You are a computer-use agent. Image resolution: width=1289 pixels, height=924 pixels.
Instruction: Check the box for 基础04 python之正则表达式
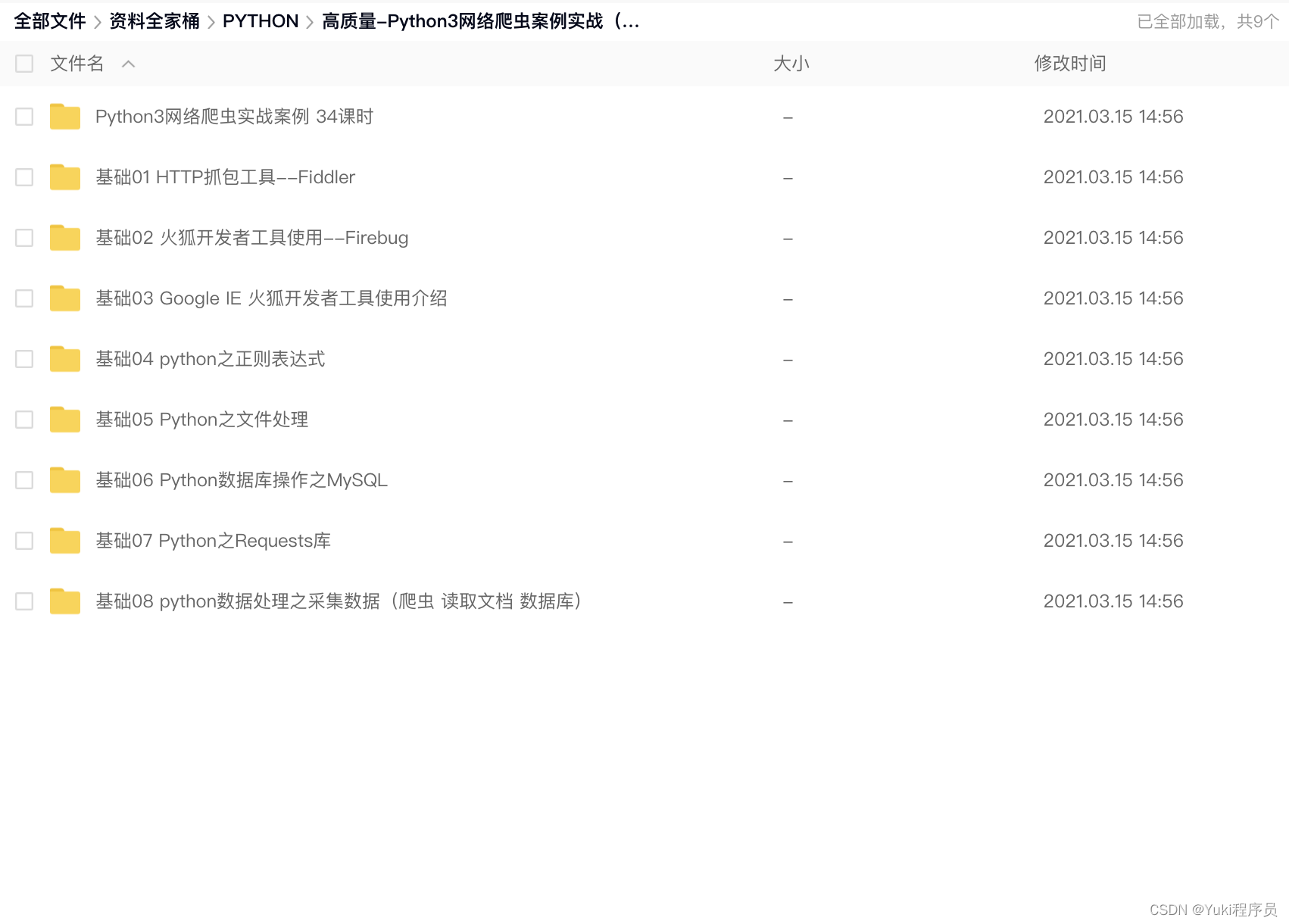[24, 359]
